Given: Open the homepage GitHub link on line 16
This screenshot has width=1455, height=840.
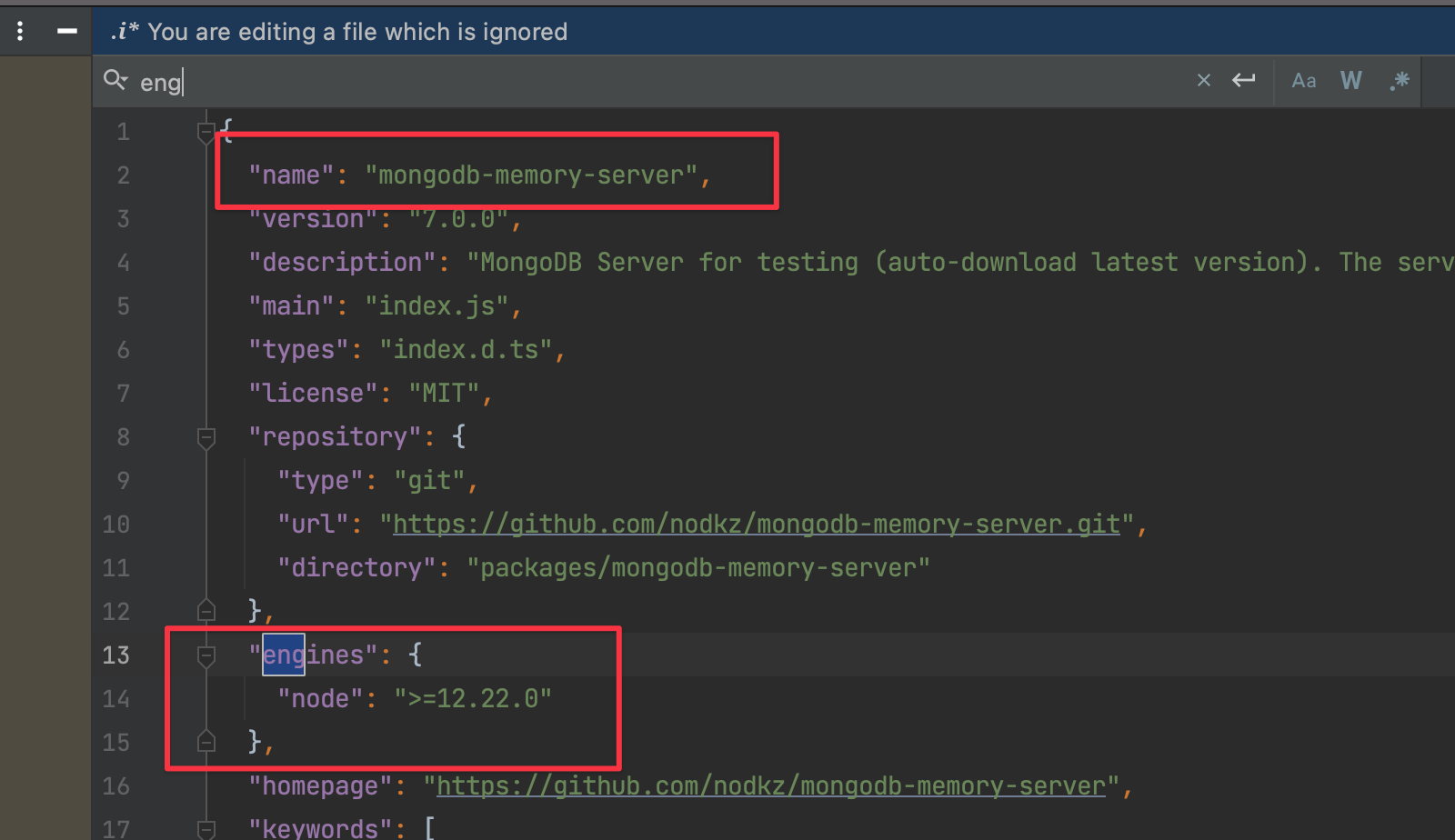Looking at the screenshot, I should 771,786.
